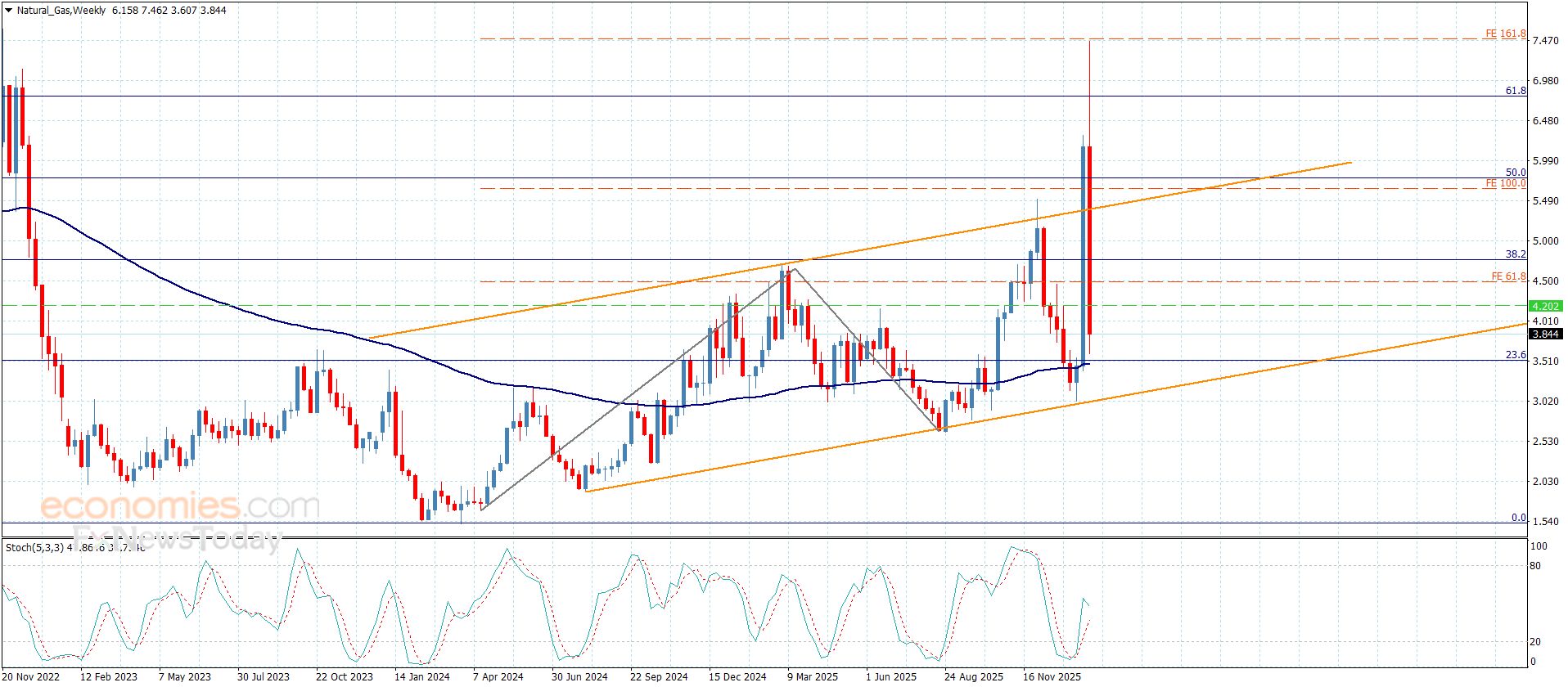Open the chart menu triangle beside Natural_Gas
This screenshot has width=1568, height=687.
(x=8, y=11)
